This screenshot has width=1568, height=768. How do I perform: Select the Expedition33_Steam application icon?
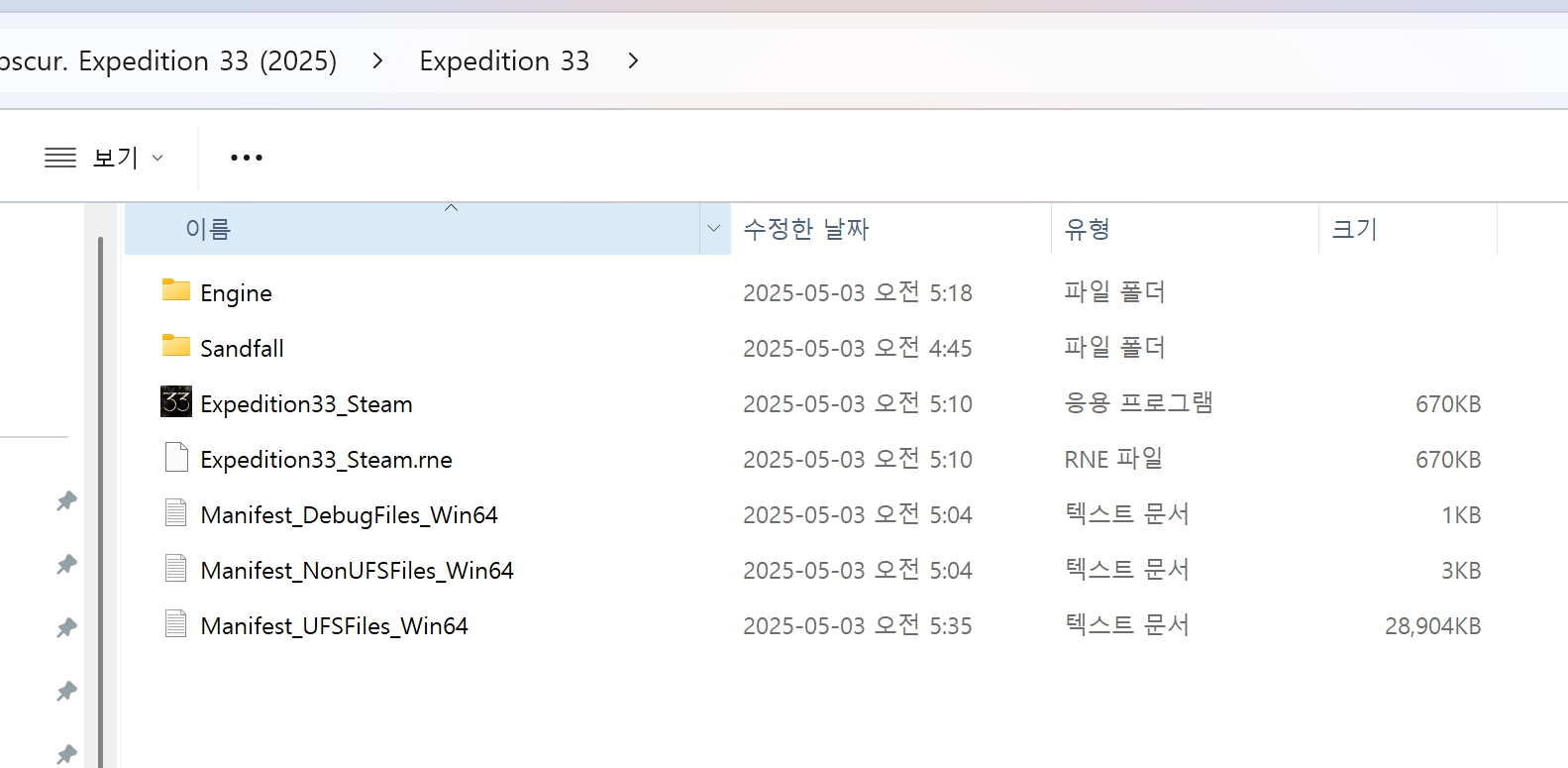pos(176,401)
